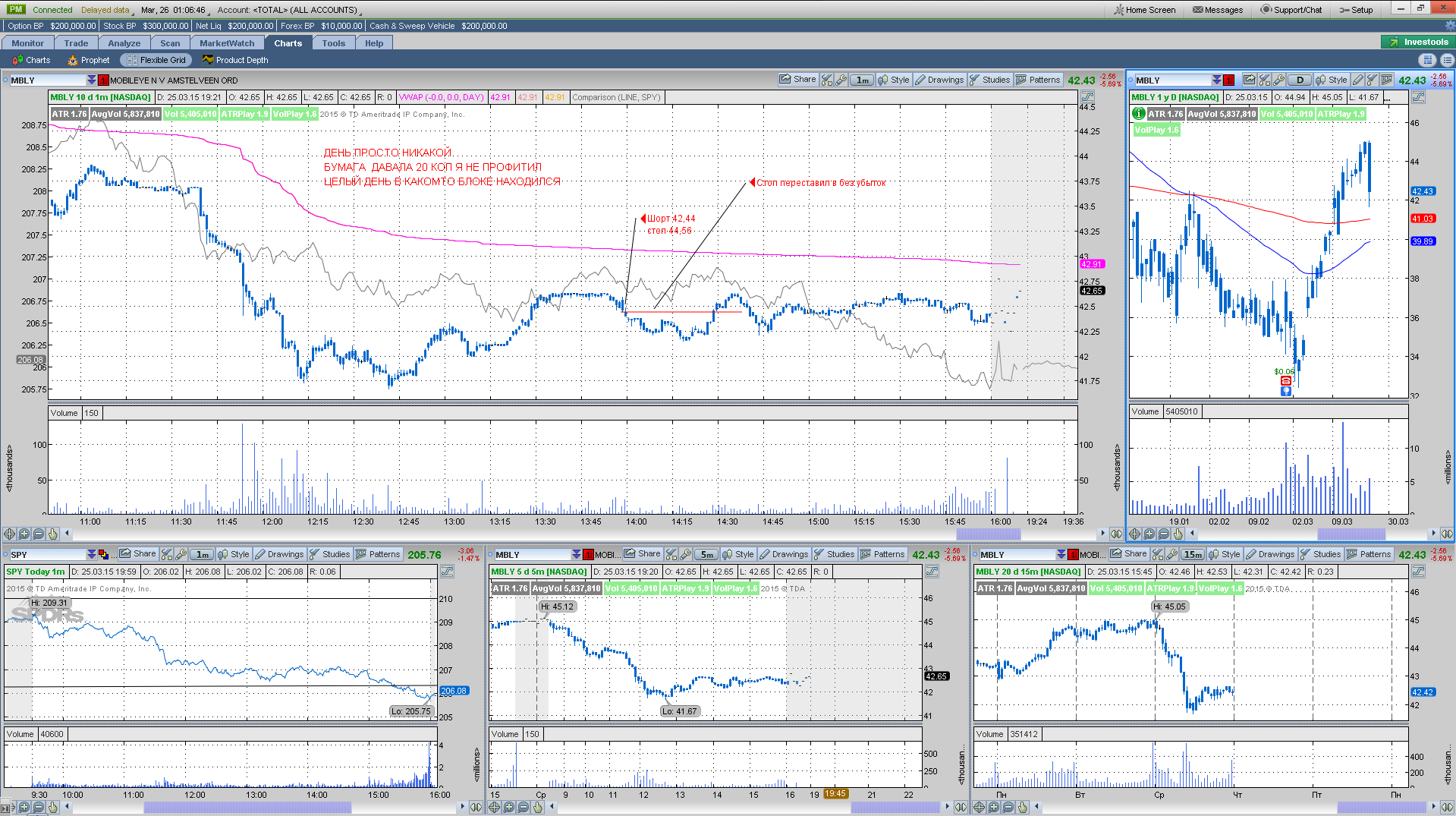Image resolution: width=1456 pixels, height=816 pixels.
Task: Open Studies on SPY chart
Action: (330, 554)
